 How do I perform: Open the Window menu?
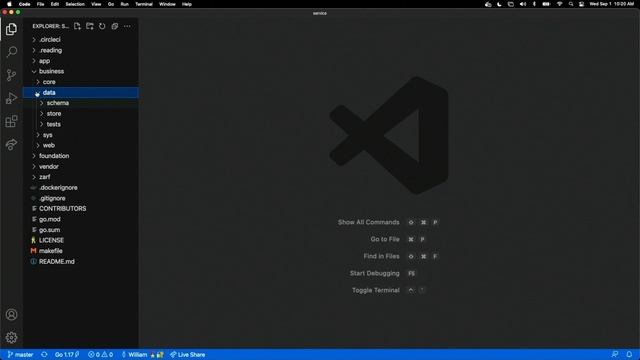pyautogui.click(x=167, y=4)
